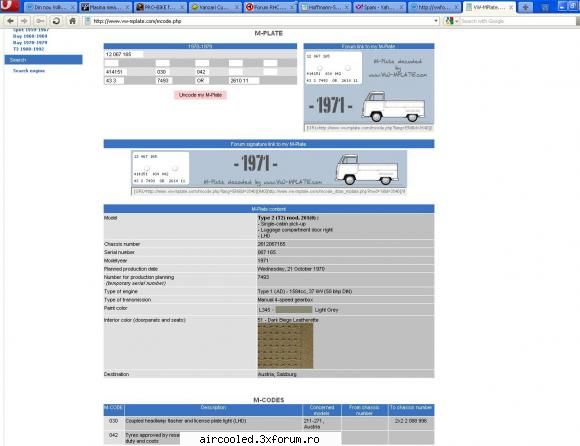This screenshot has height=446, width=580.
Task: Close the VW-MPlate tab
Action: pos(511,7)
